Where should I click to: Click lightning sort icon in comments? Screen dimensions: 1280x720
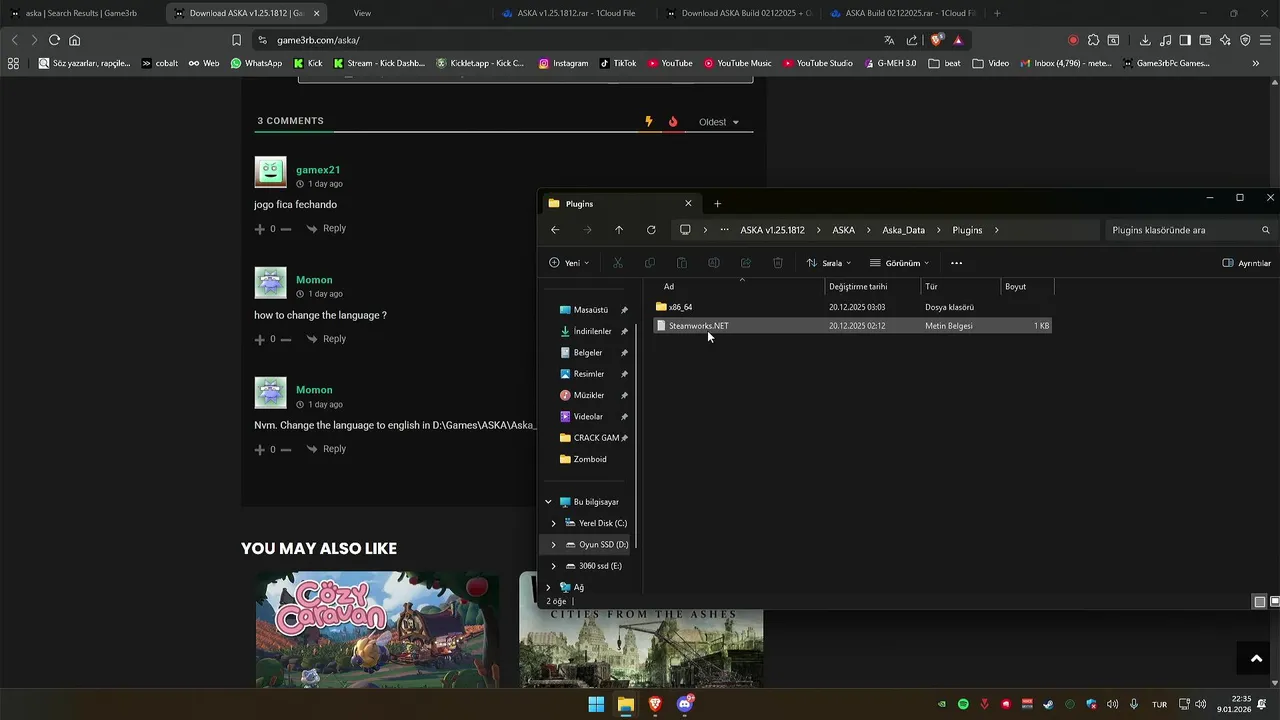click(x=649, y=122)
